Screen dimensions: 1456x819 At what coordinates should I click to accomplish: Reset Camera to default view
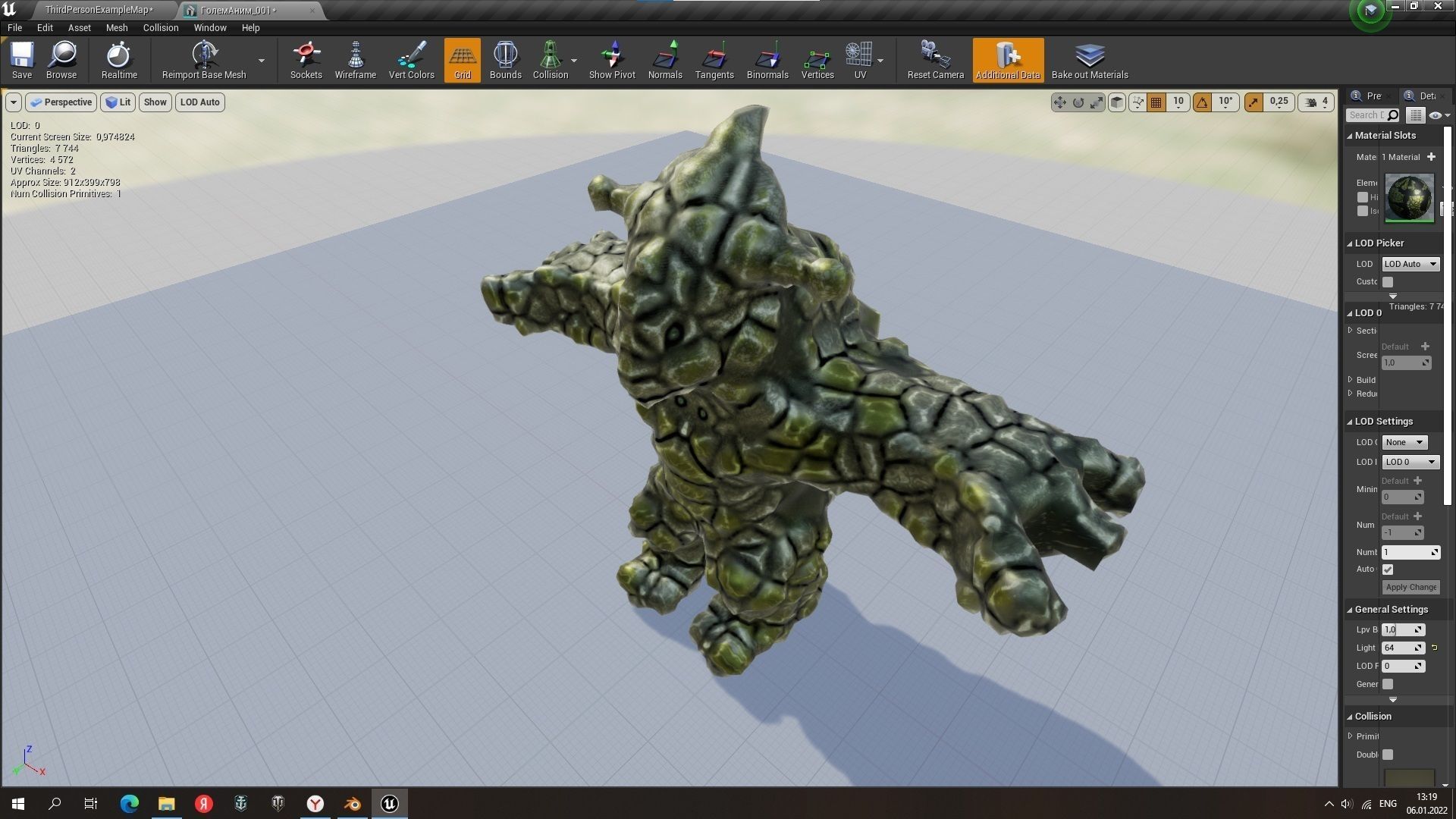(x=936, y=60)
